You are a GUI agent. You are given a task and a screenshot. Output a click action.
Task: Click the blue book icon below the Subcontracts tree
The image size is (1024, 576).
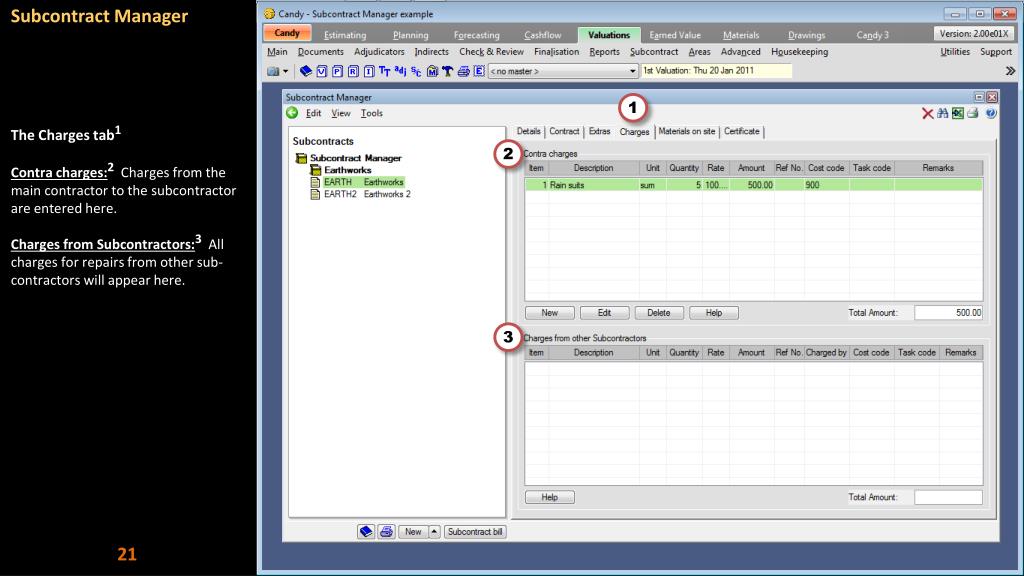pyautogui.click(x=366, y=532)
